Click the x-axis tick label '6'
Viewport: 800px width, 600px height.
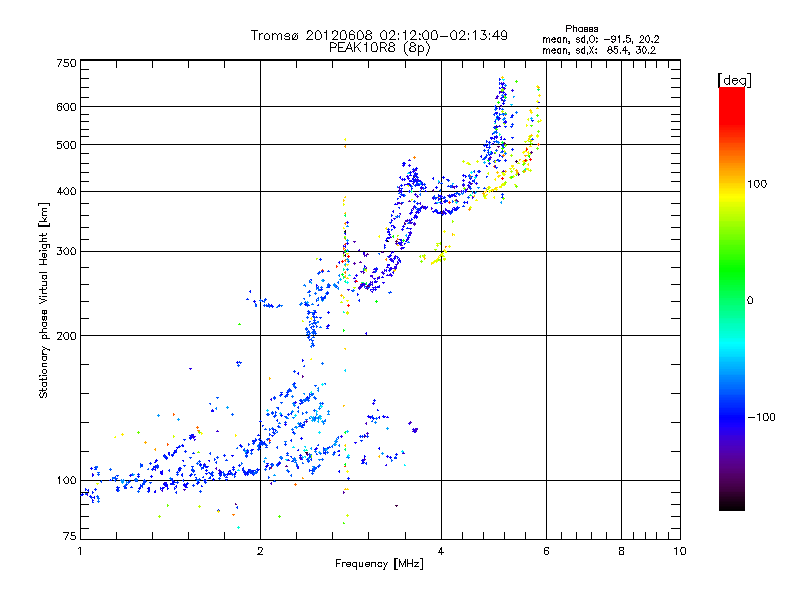[546, 551]
